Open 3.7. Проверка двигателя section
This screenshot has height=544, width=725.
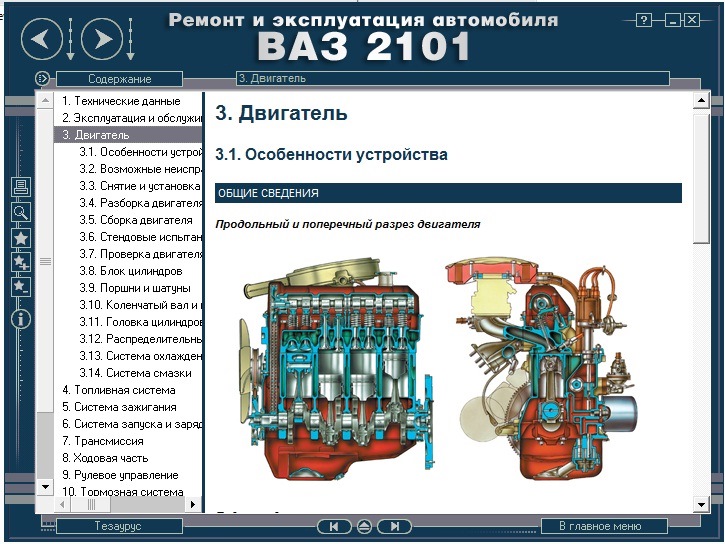click(x=141, y=254)
